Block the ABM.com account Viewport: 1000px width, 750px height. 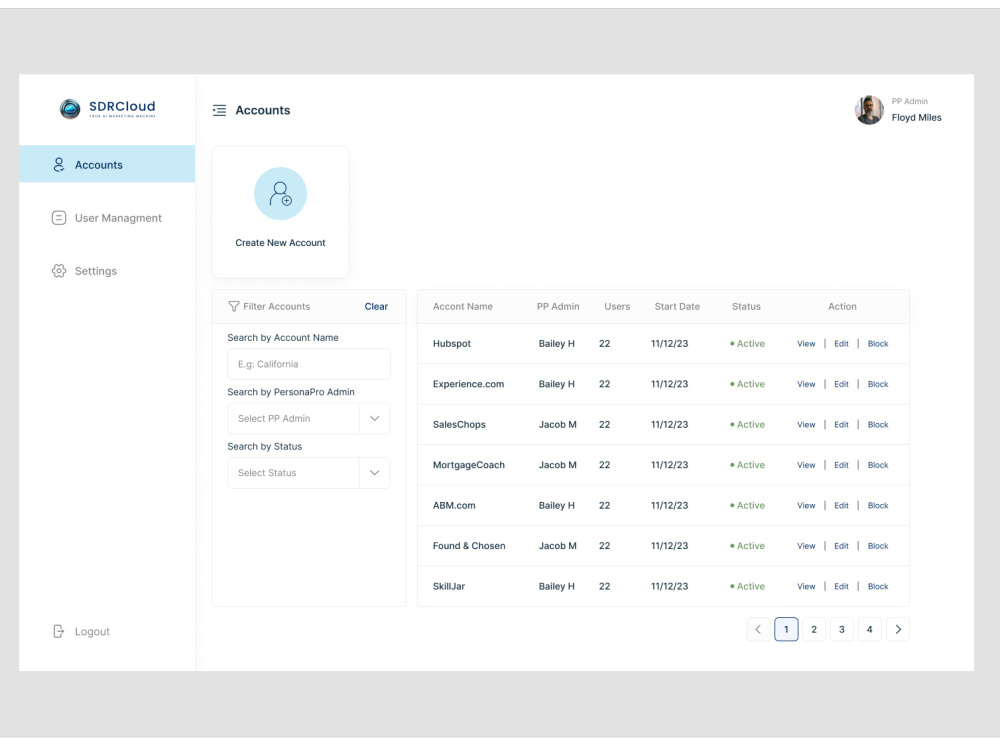pos(878,506)
